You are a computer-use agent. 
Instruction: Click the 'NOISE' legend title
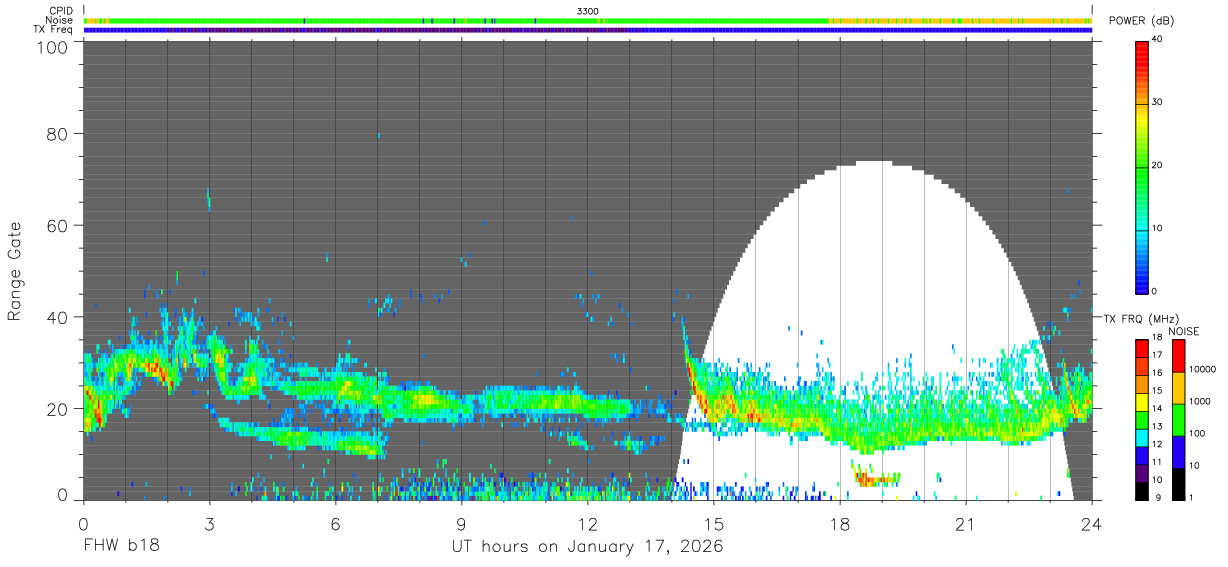tap(1184, 331)
